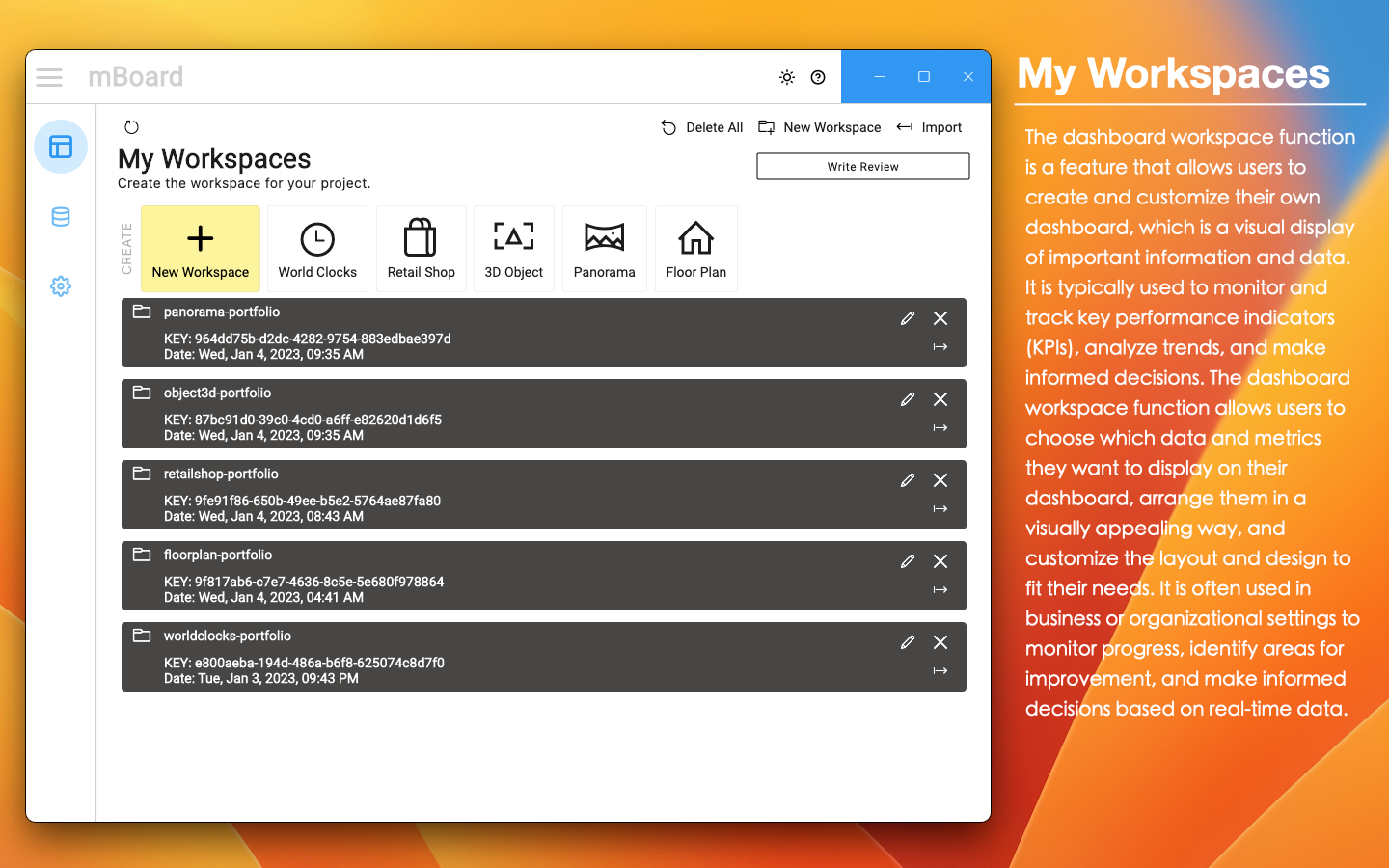This screenshot has height=868, width=1389.
Task: Select the workspaces dashboard sidebar icon
Action: tap(61, 147)
